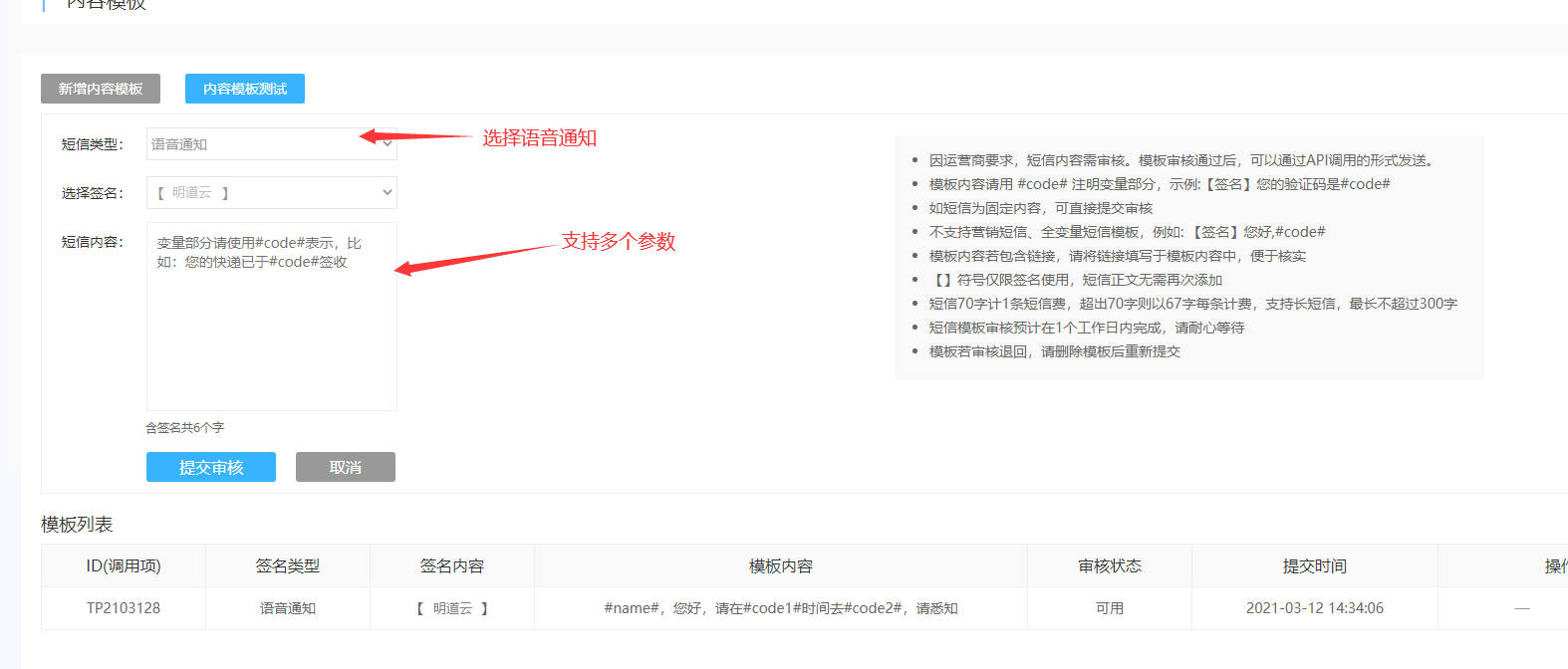Click the 模板列表 section heading
Viewport: 1568px width, 669px height.
(x=77, y=525)
